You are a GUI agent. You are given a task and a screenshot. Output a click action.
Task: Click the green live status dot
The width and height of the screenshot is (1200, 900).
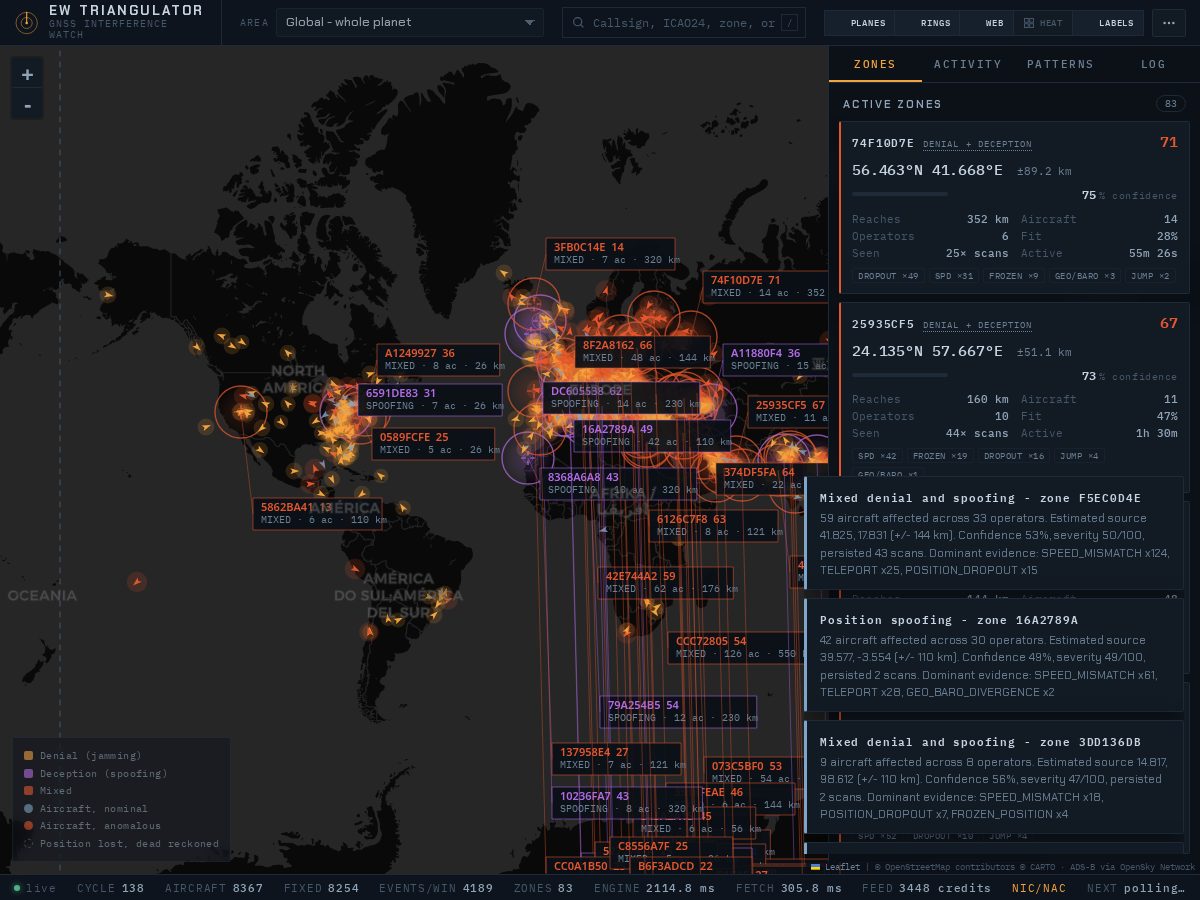pyautogui.click(x=17, y=888)
